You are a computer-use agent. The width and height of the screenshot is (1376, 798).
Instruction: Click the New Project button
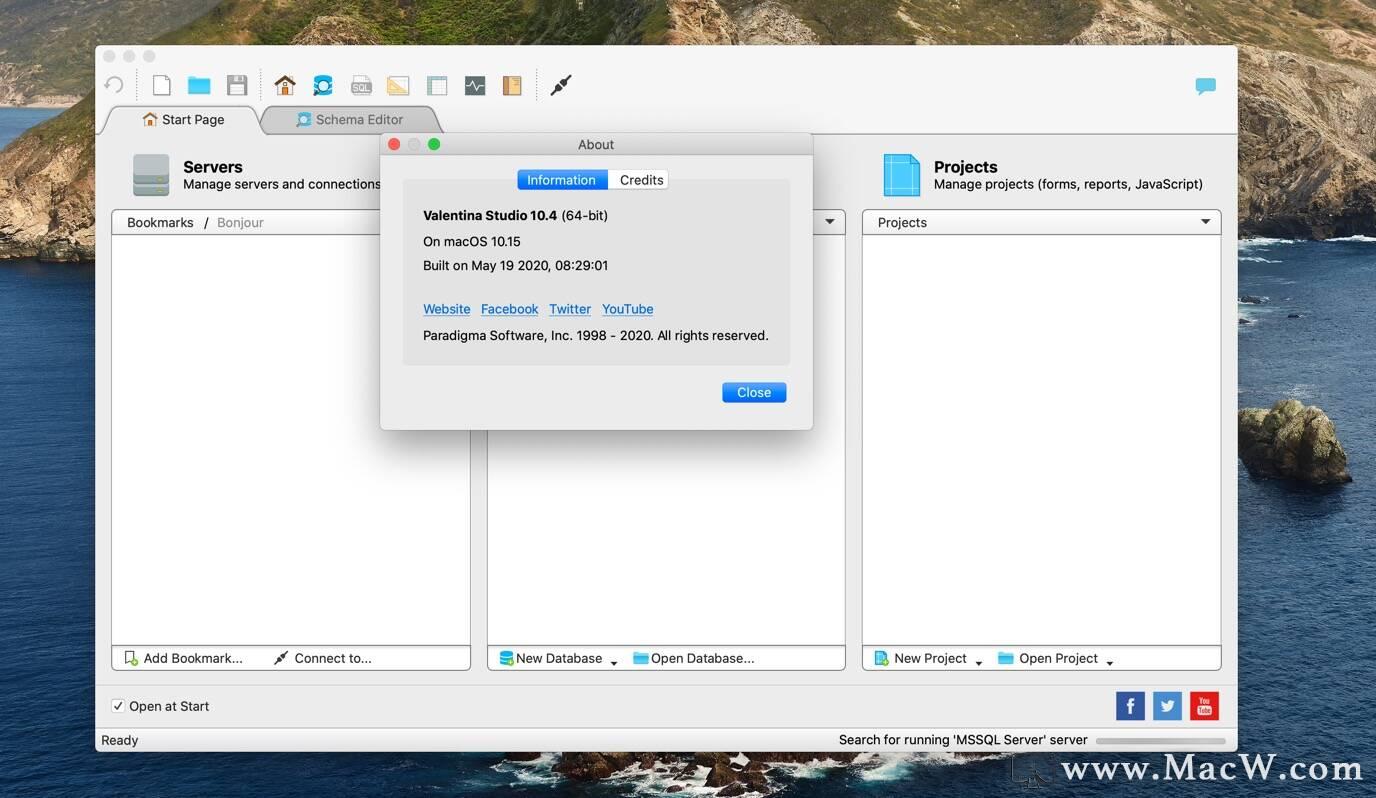click(920, 658)
